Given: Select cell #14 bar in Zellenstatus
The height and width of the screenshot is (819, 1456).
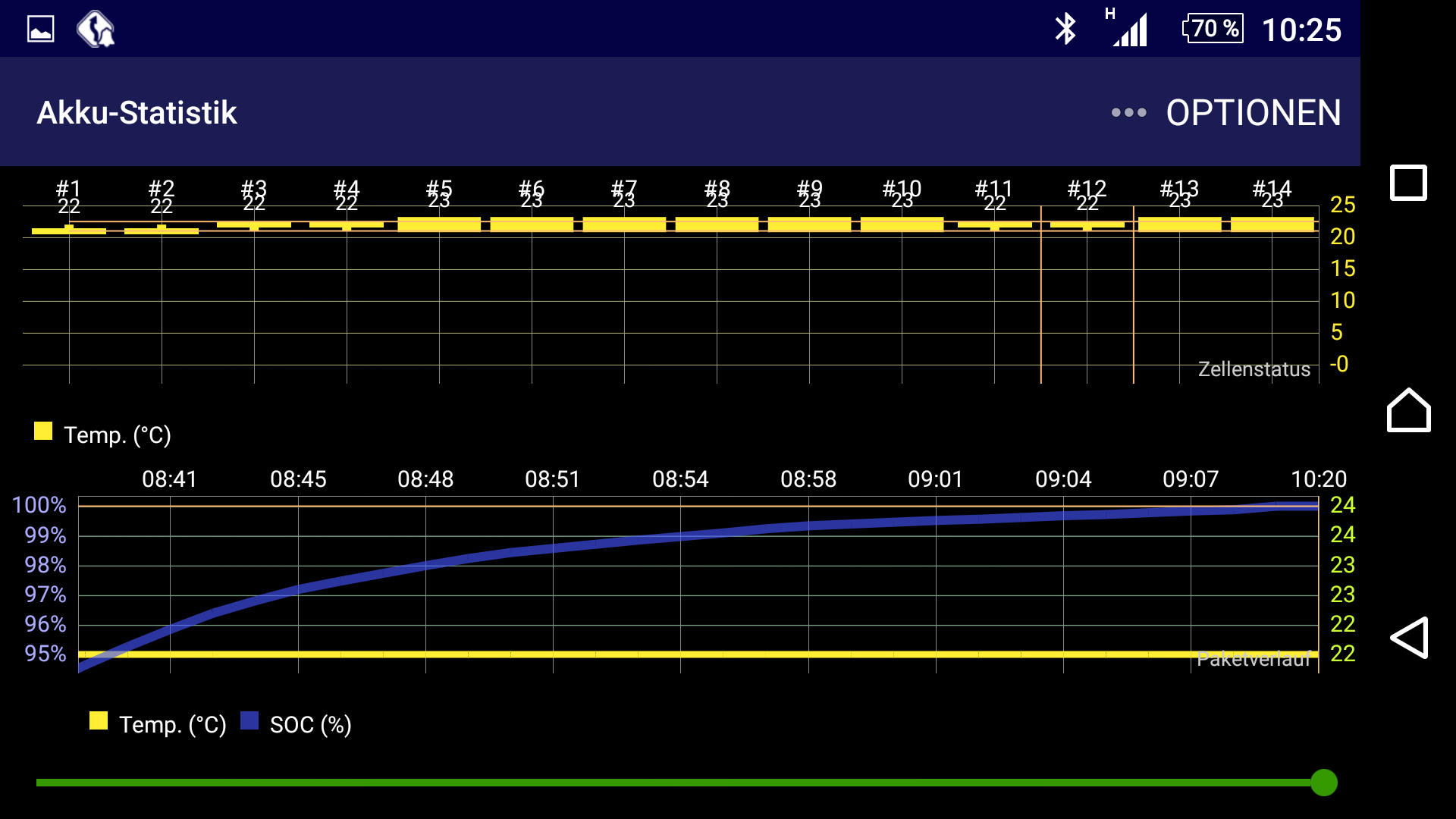Looking at the screenshot, I should (x=1272, y=224).
